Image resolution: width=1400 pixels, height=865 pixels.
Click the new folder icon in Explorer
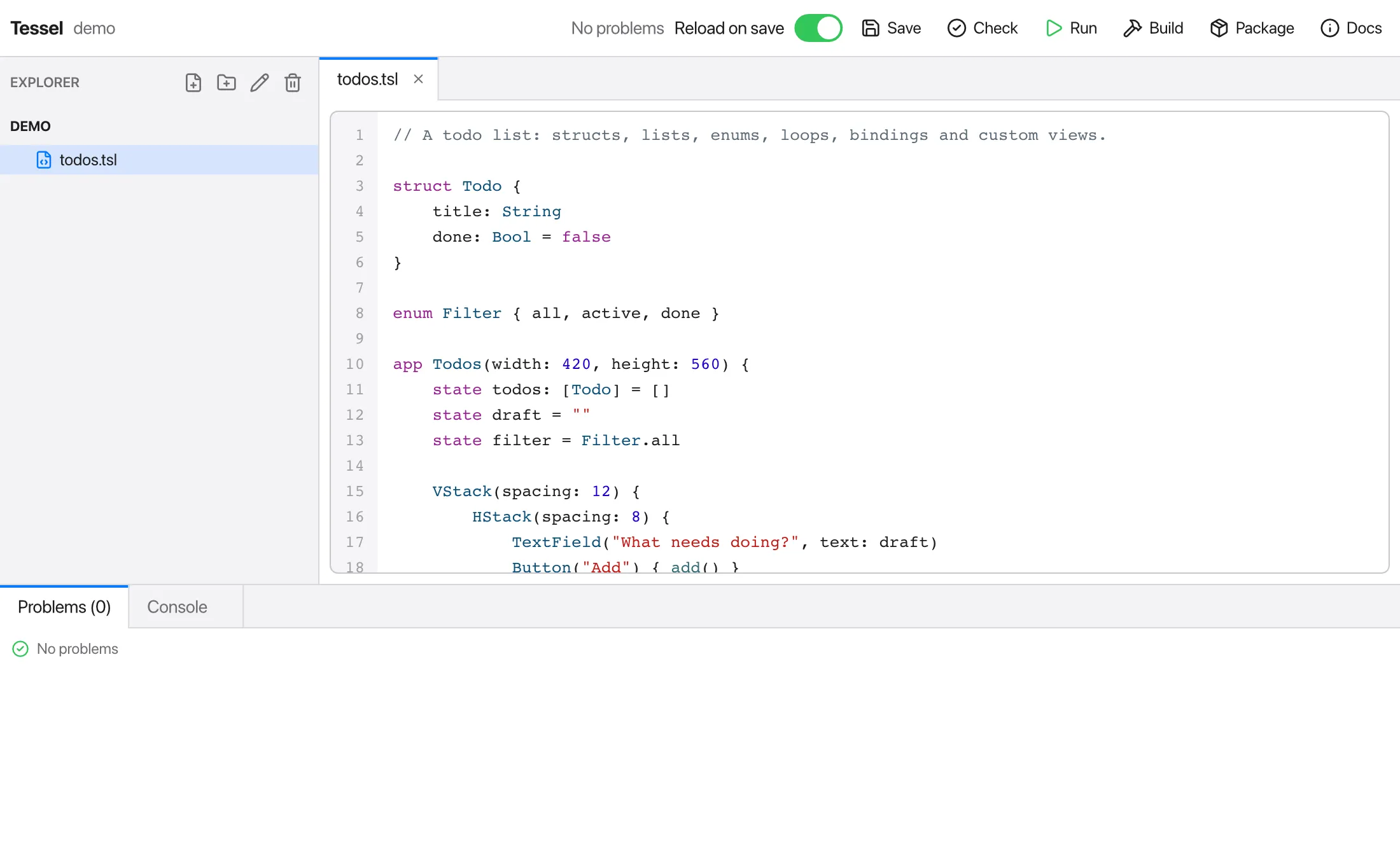click(x=227, y=83)
